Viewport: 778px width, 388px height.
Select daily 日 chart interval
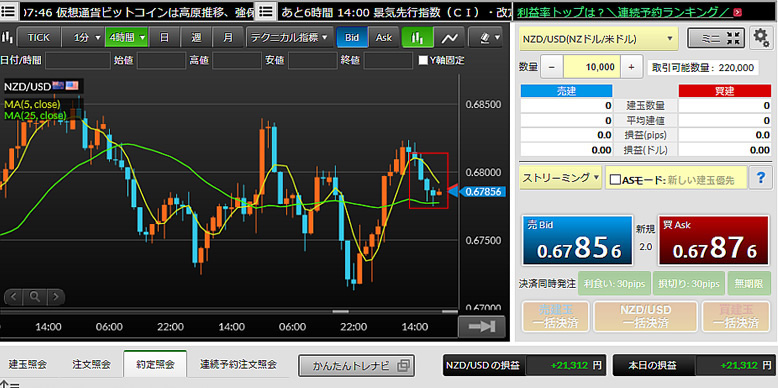[165, 37]
